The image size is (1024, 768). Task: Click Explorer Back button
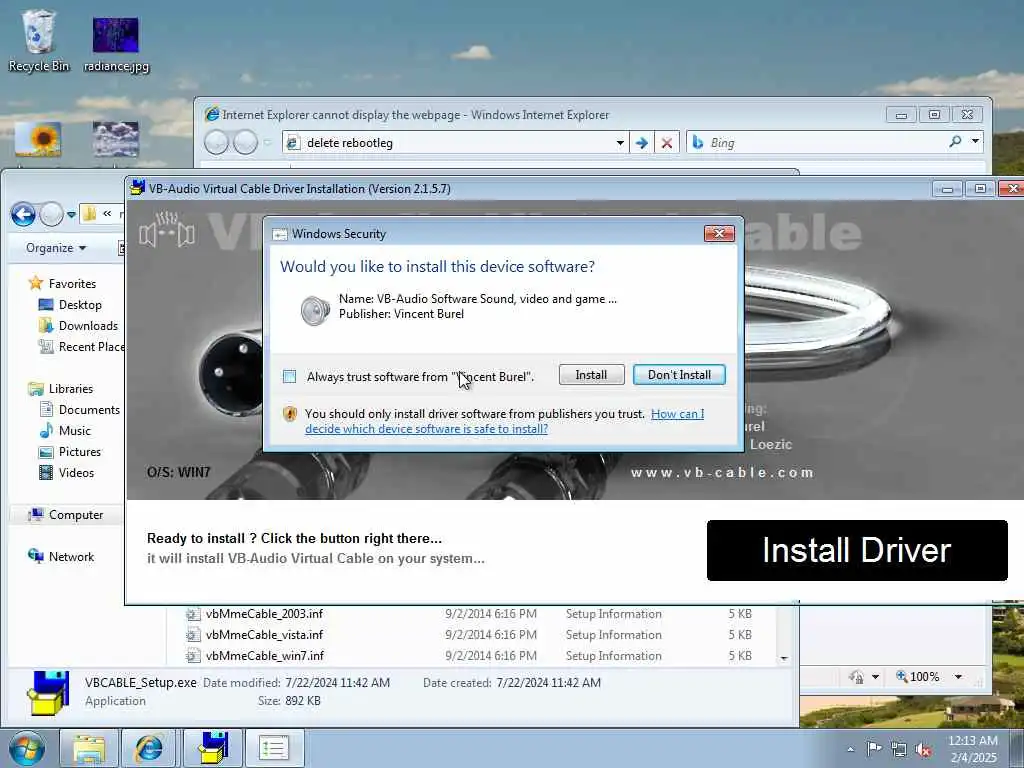coord(24,214)
